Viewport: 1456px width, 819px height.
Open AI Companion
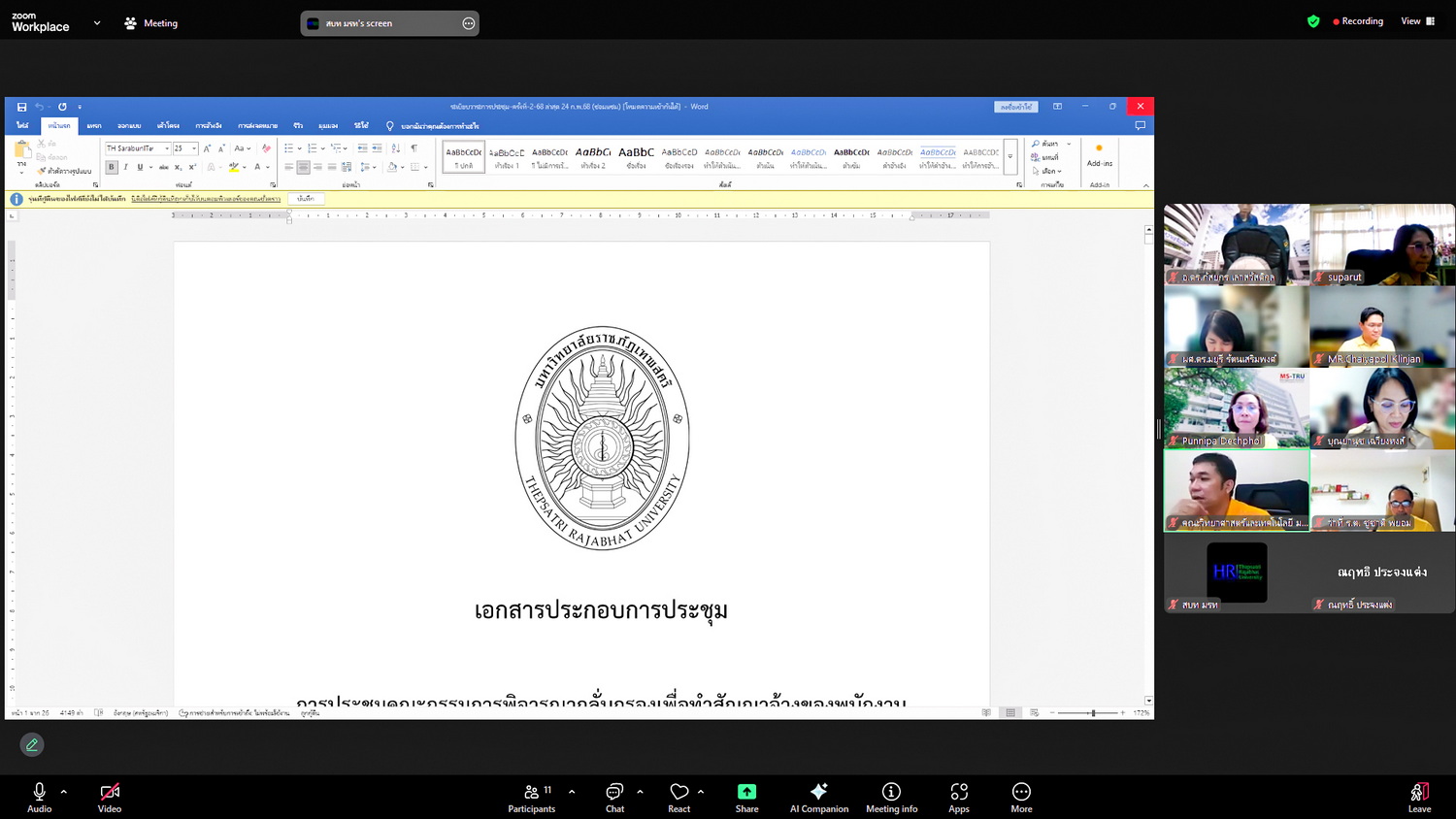pyautogui.click(x=818, y=797)
